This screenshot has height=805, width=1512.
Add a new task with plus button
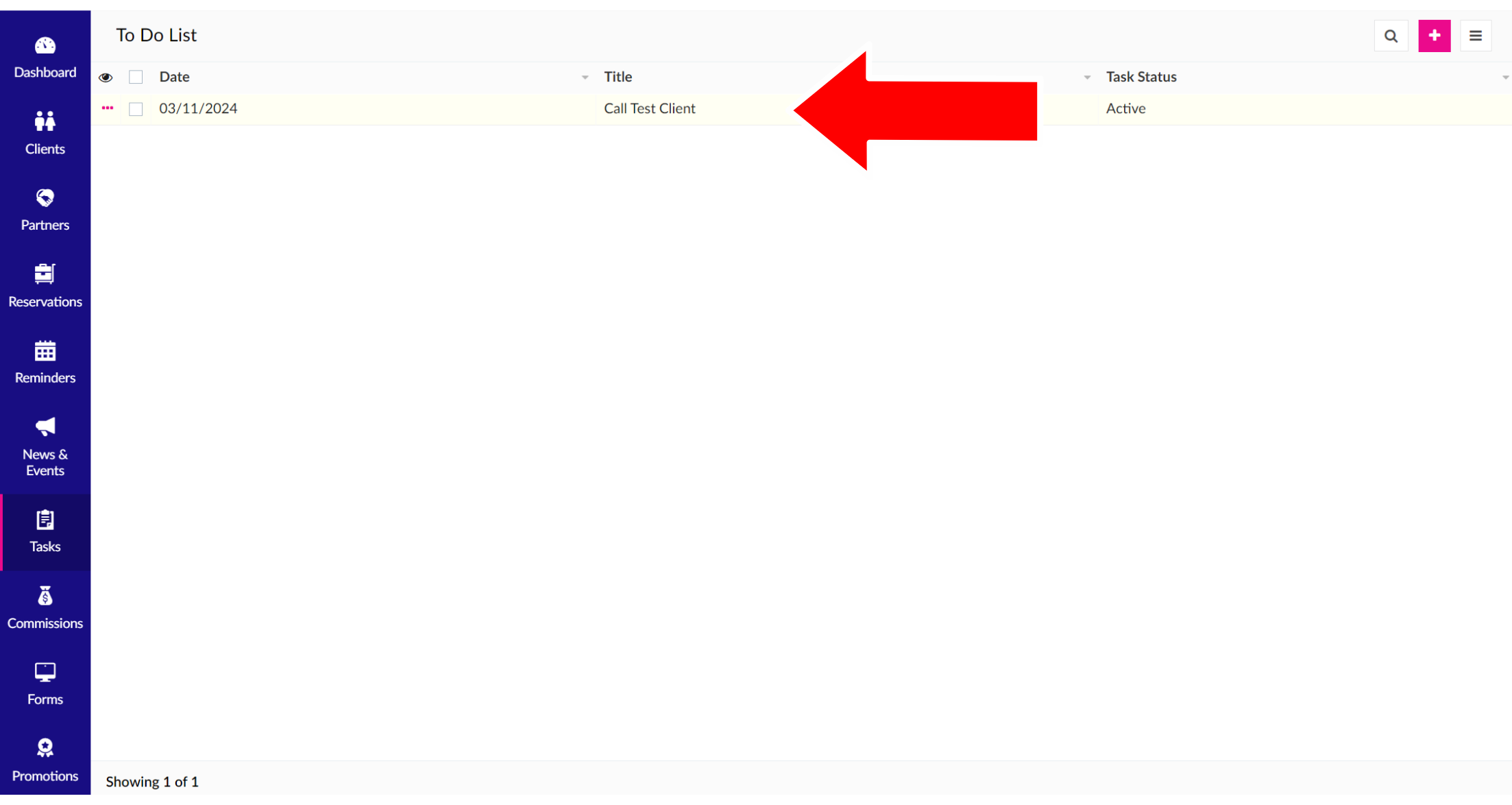(x=1434, y=36)
